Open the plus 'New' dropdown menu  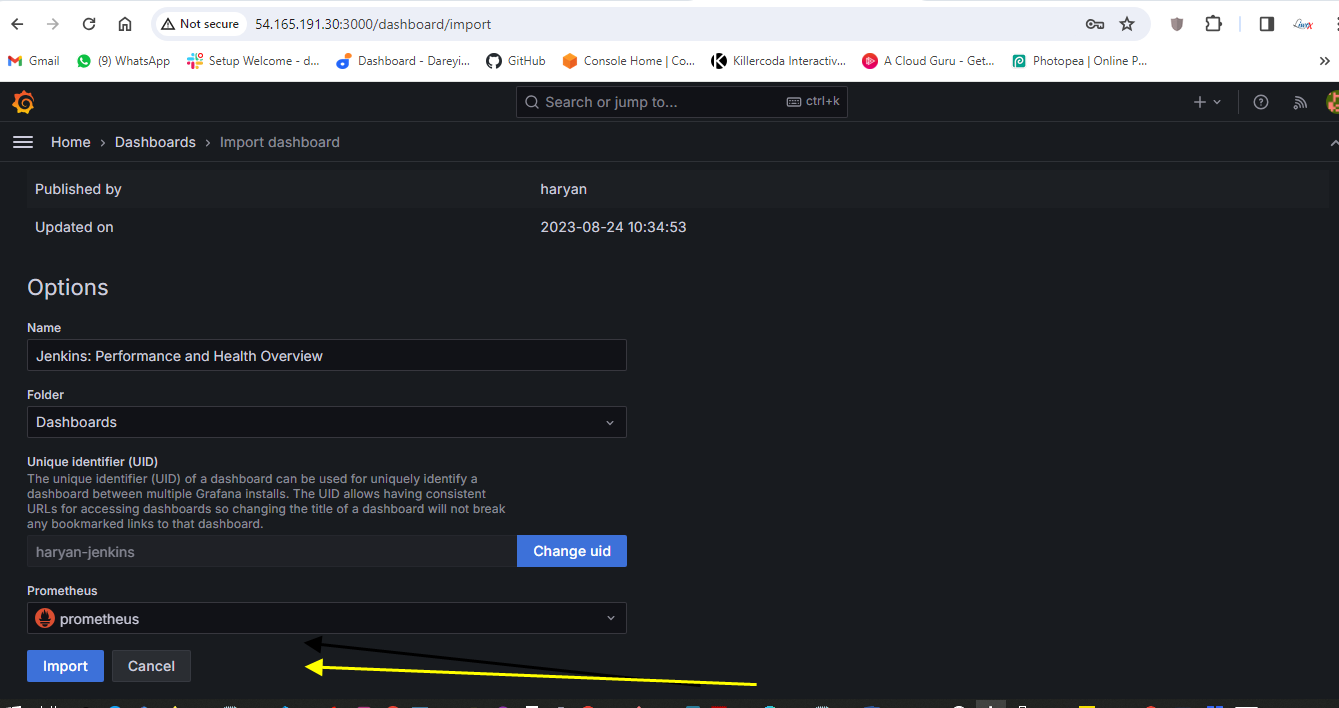[x=1207, y=102]
